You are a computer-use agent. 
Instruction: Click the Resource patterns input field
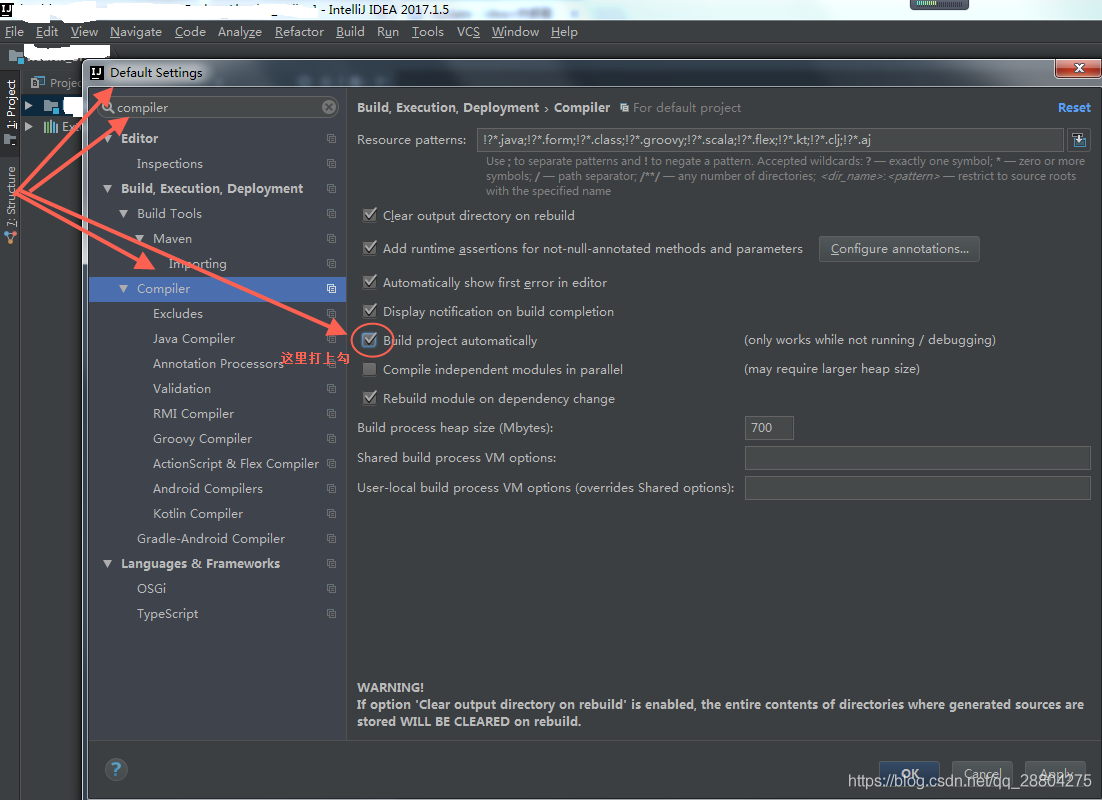click(770, 140)
